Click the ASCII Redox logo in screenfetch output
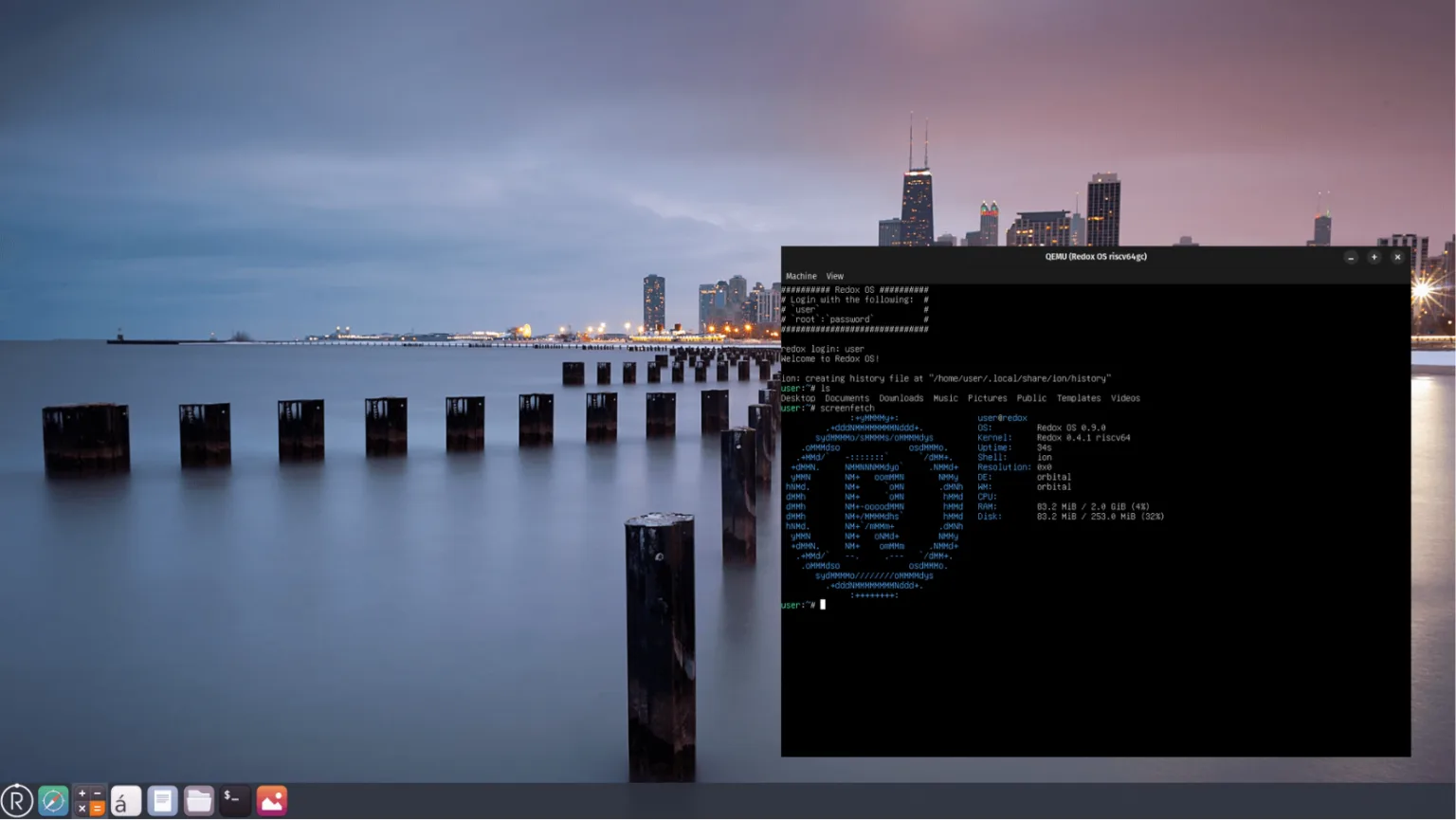Image resolution: width=1456 pixels, height=820 pixels. coord(872,507)
